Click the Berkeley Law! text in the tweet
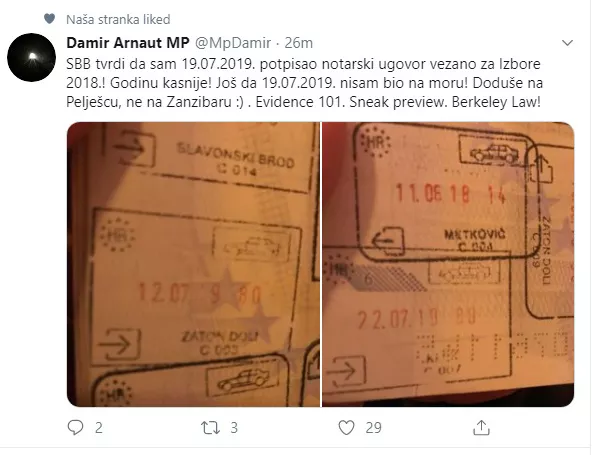 click(496, 102)
